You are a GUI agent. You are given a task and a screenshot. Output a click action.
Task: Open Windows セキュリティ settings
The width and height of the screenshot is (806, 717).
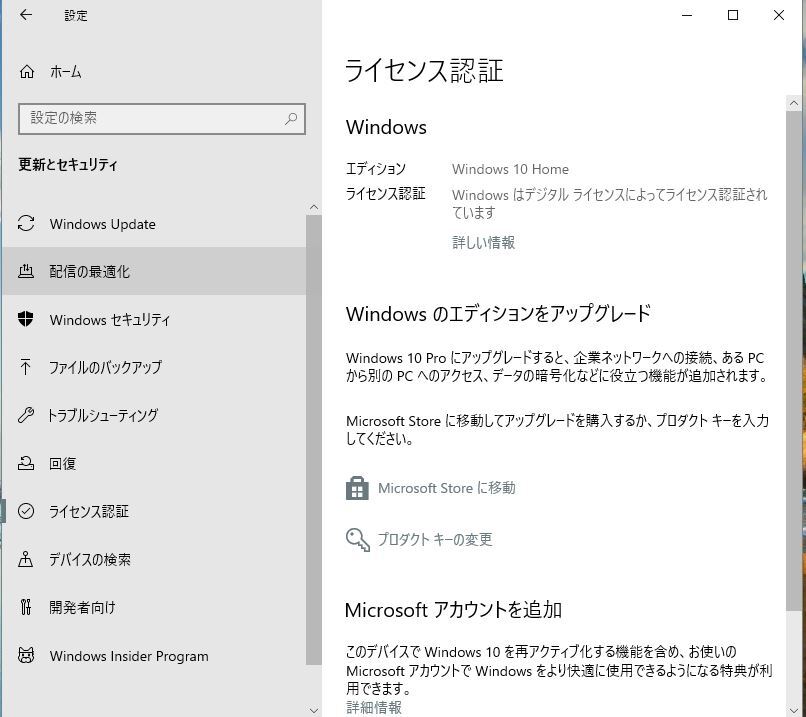pyautogui.click(x=154, y=319)
